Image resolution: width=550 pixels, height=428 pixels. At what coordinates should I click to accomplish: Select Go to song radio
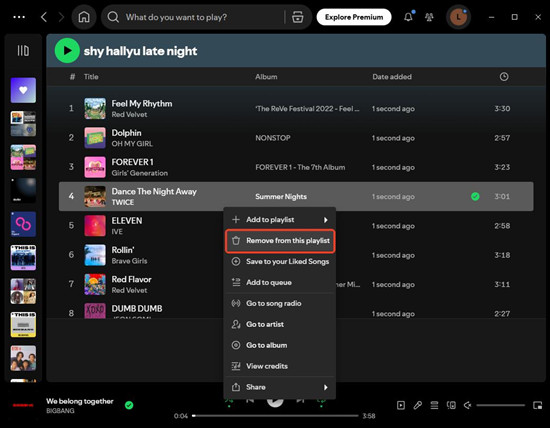(x=280, y=303)
